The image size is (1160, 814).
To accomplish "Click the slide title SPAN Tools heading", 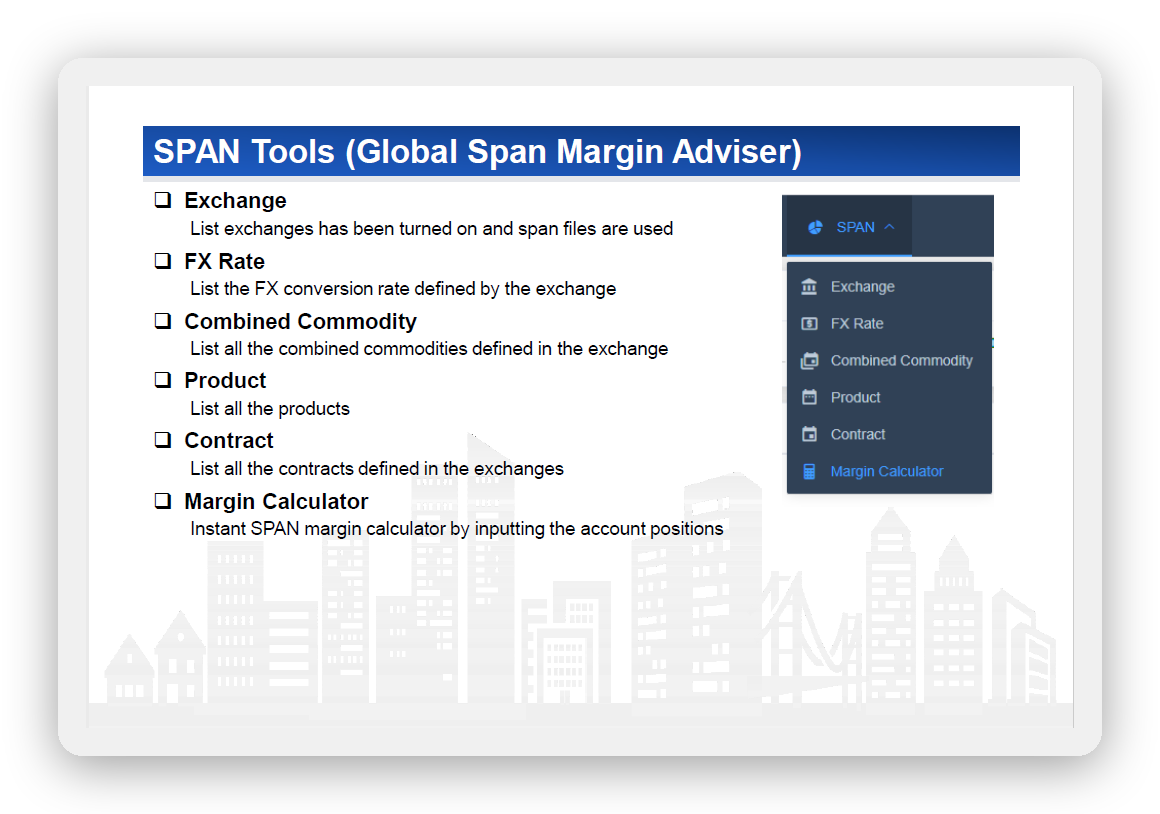I will tap(477, 152).
